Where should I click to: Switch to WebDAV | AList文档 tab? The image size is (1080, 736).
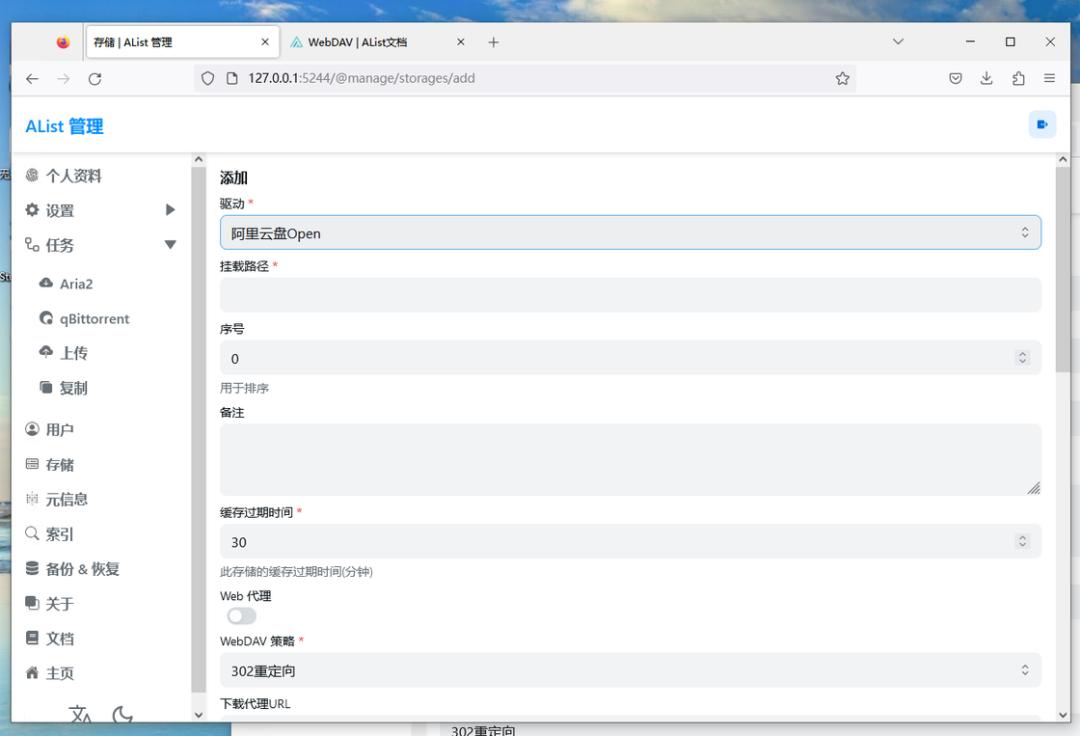(378, 42)
